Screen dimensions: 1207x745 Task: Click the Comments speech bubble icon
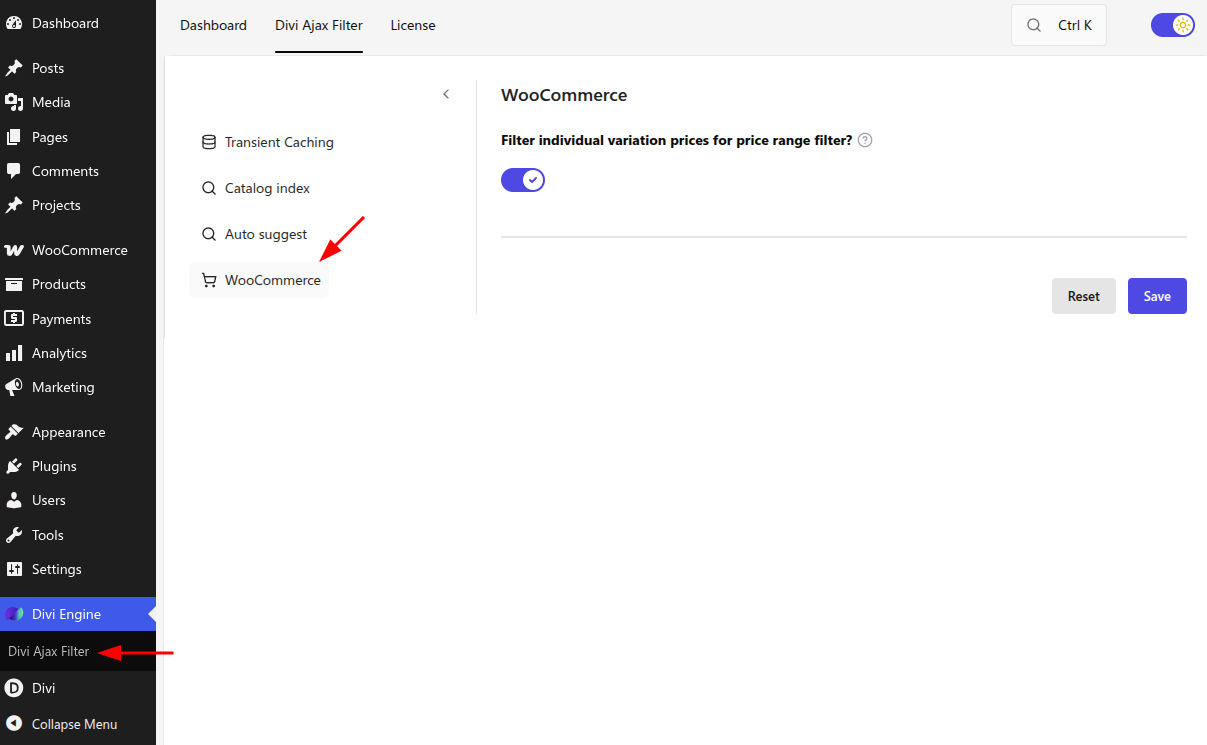click(x=14, y=171)
